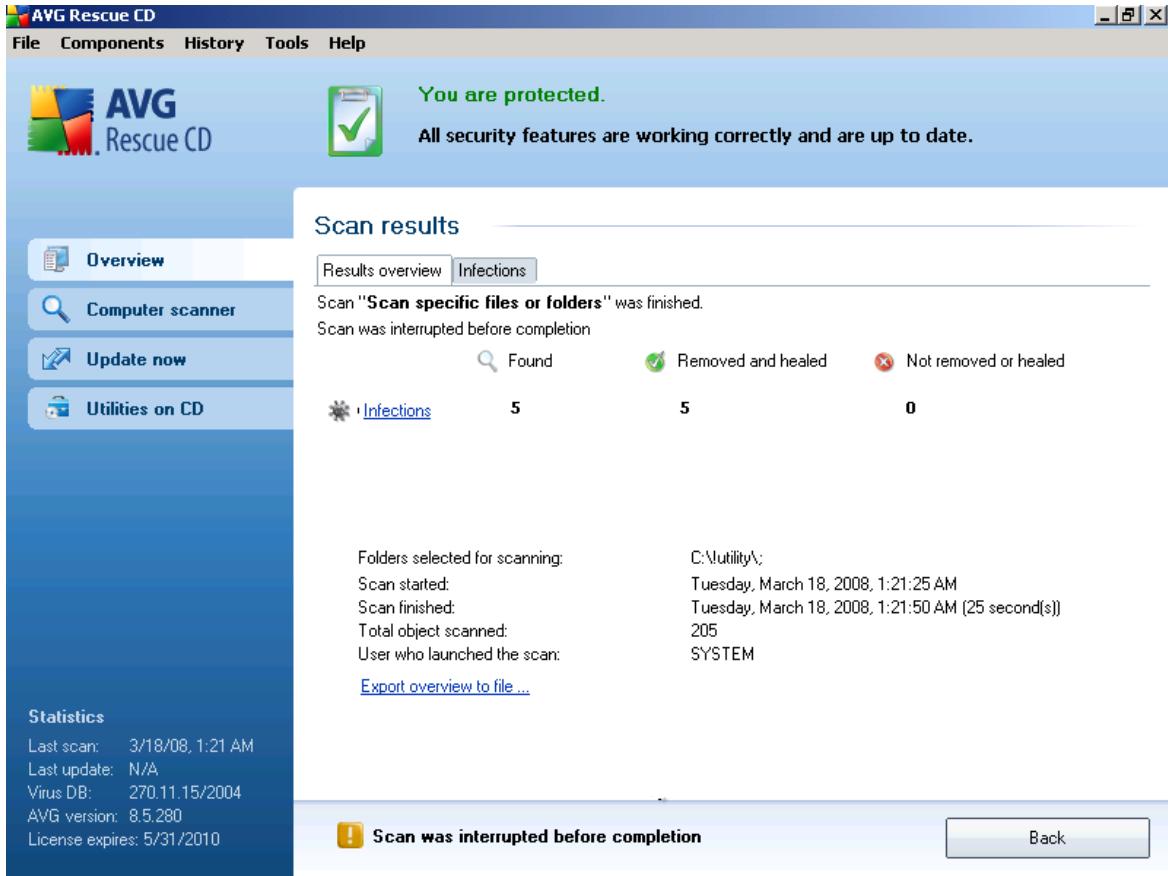
Task: Click AVG version value 8.5.280
Action: click(156, 816)
